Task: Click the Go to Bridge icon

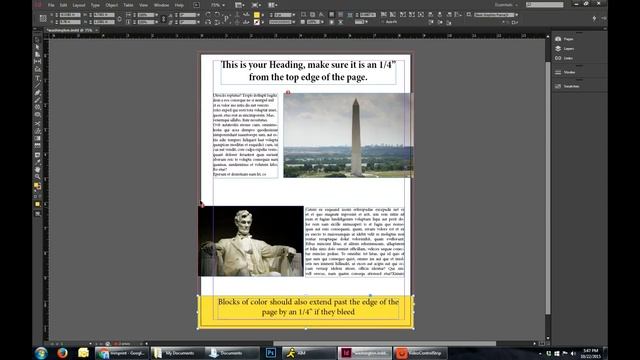Action: [x=196, y=5]
